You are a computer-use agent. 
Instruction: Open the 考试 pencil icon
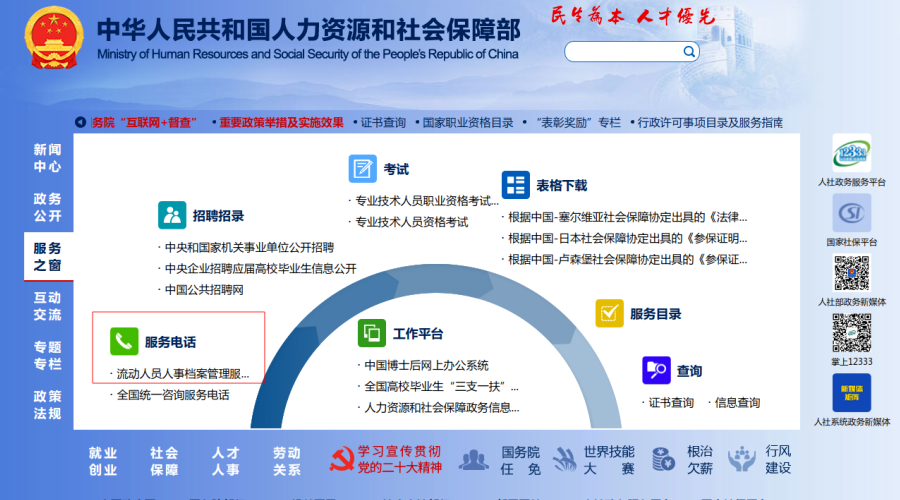point(362,169)
